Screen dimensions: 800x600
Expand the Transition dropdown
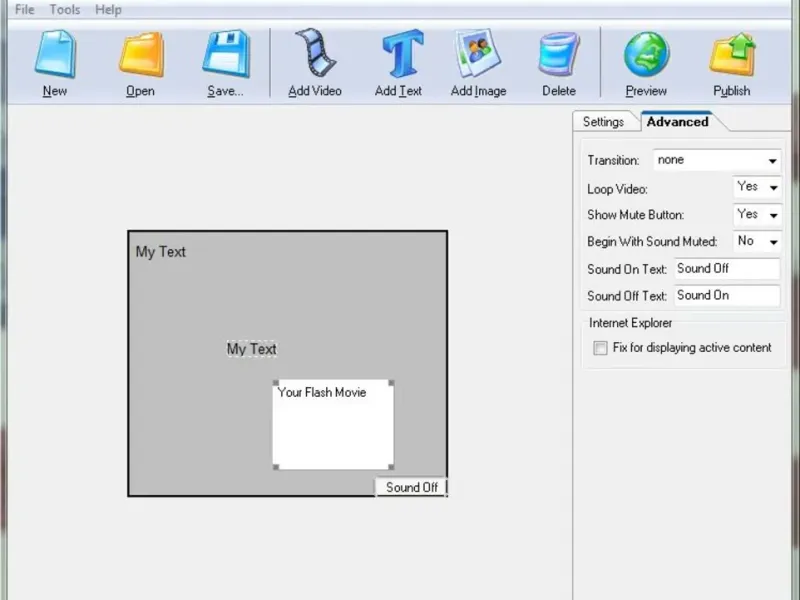[716, 160]
